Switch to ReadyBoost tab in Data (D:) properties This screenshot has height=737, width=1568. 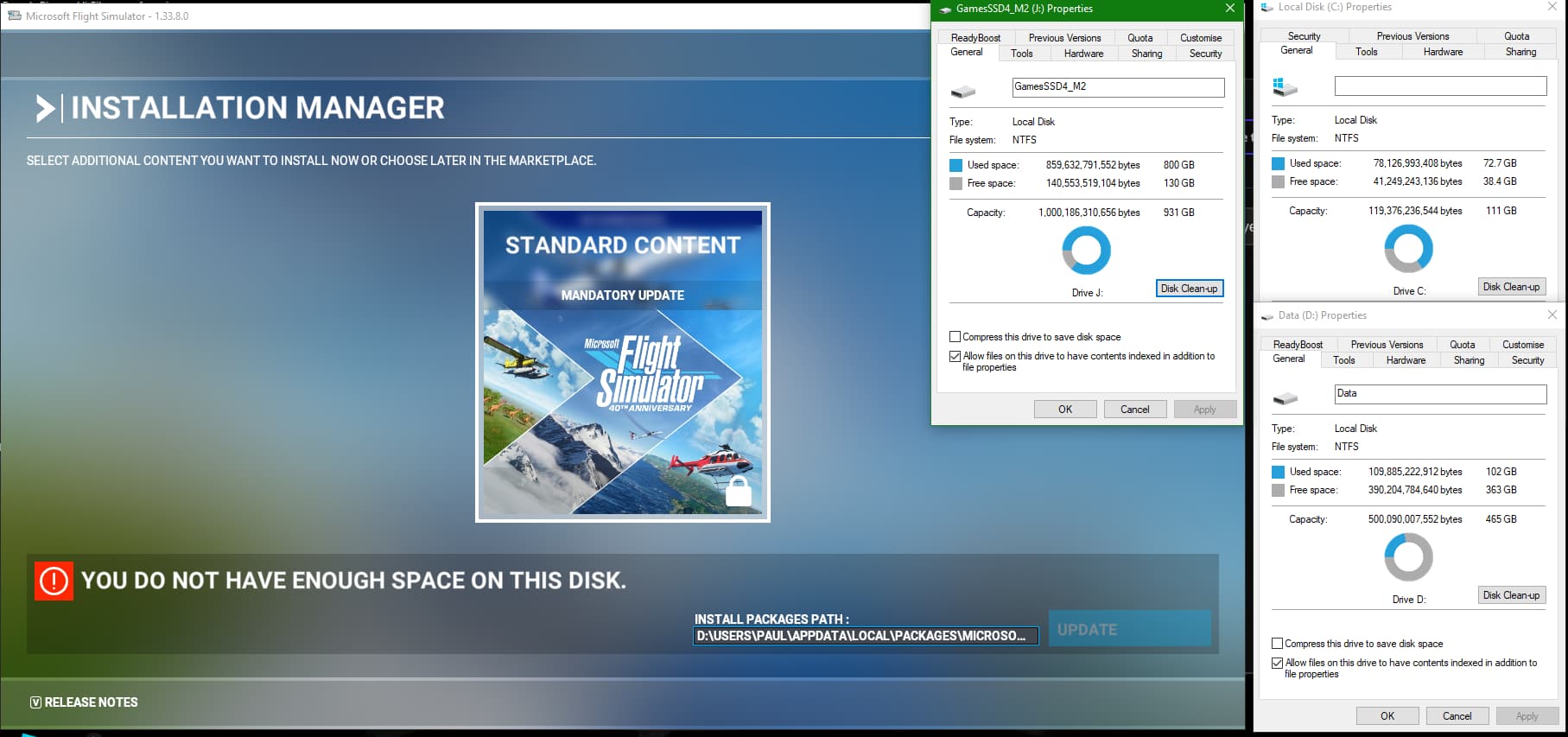[x=1298, y=345]
